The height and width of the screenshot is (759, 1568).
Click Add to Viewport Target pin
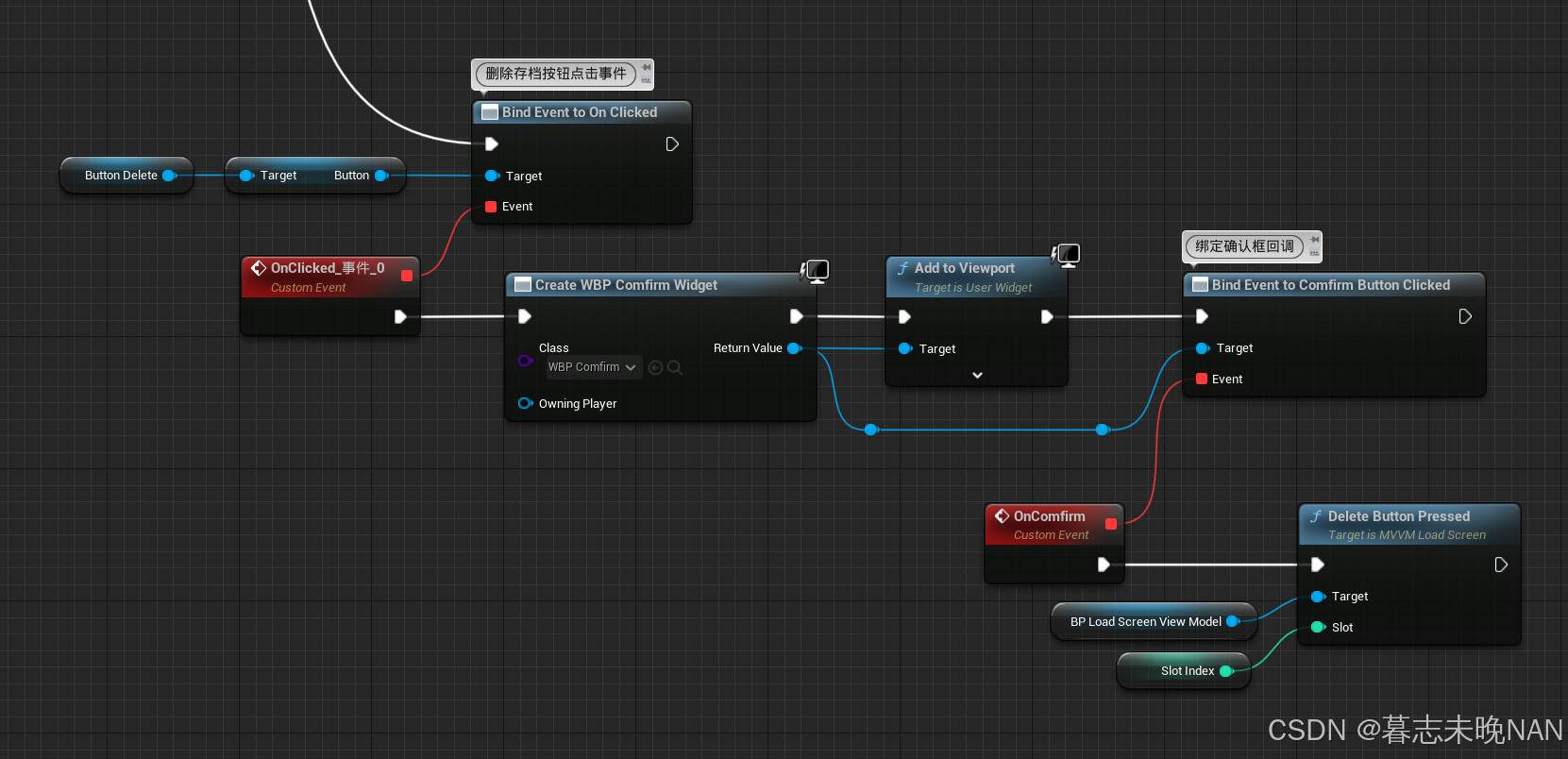(905, 349)
